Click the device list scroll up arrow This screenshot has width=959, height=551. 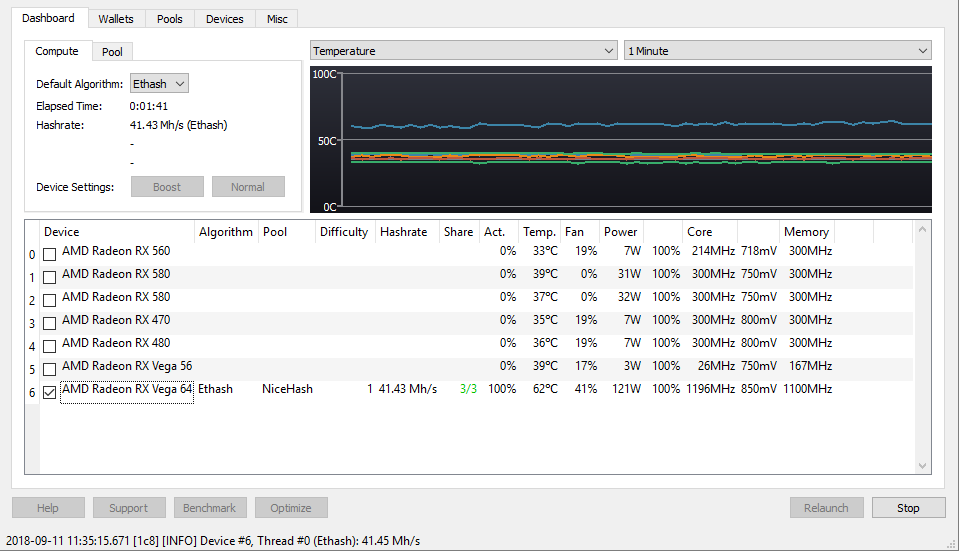pyautogui.click(x=922, y=229)
